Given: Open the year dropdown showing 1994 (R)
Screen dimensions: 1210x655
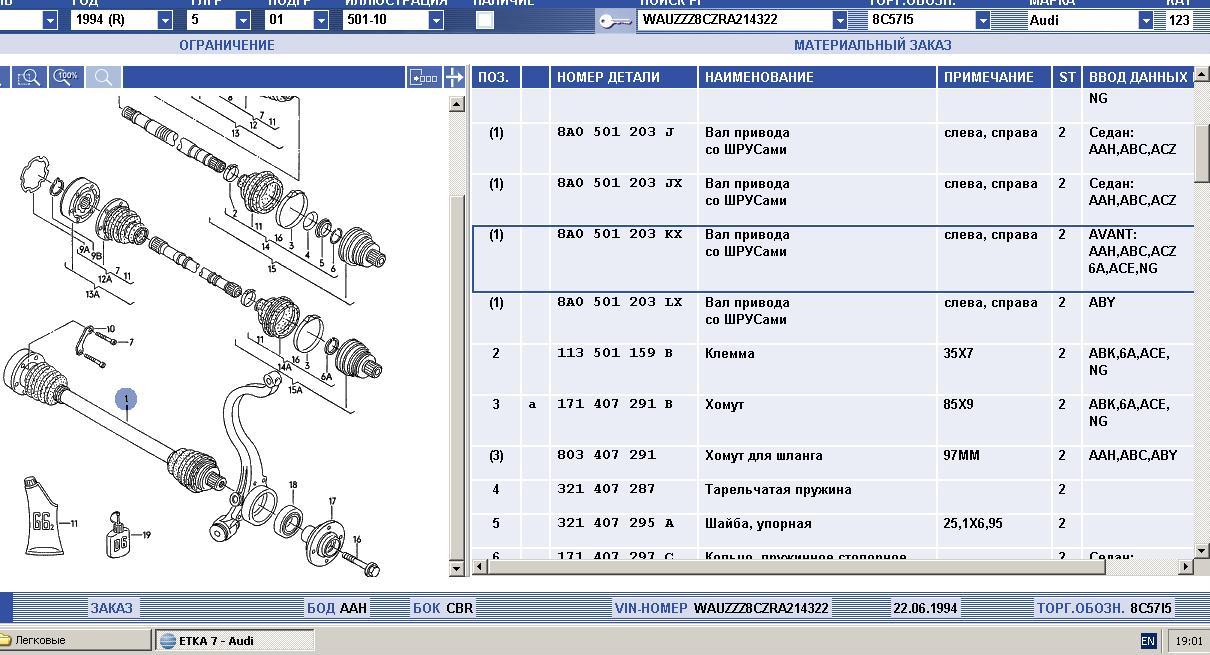Looking at the screenshot, I should [165, 20].
